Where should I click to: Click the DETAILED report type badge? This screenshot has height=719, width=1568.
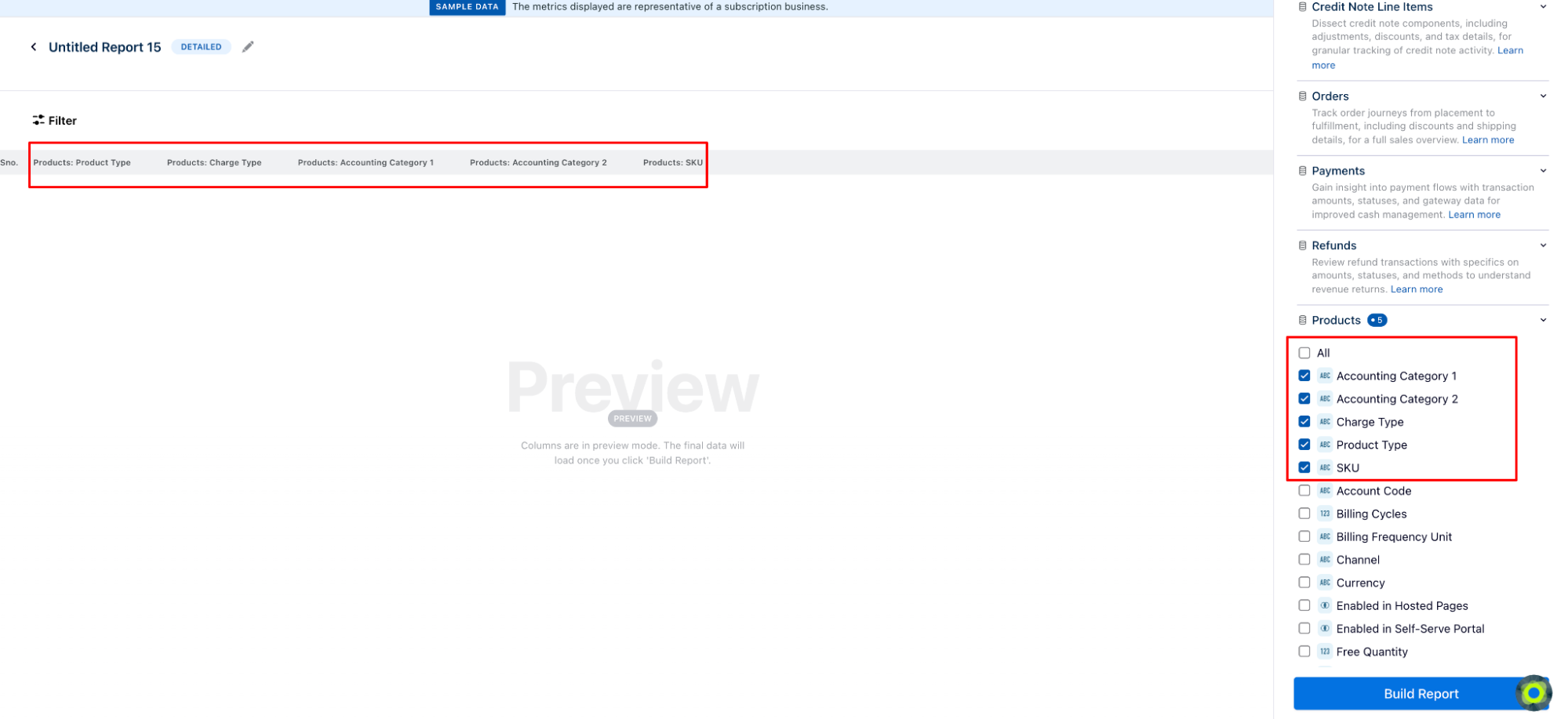(x=201, y=47)
